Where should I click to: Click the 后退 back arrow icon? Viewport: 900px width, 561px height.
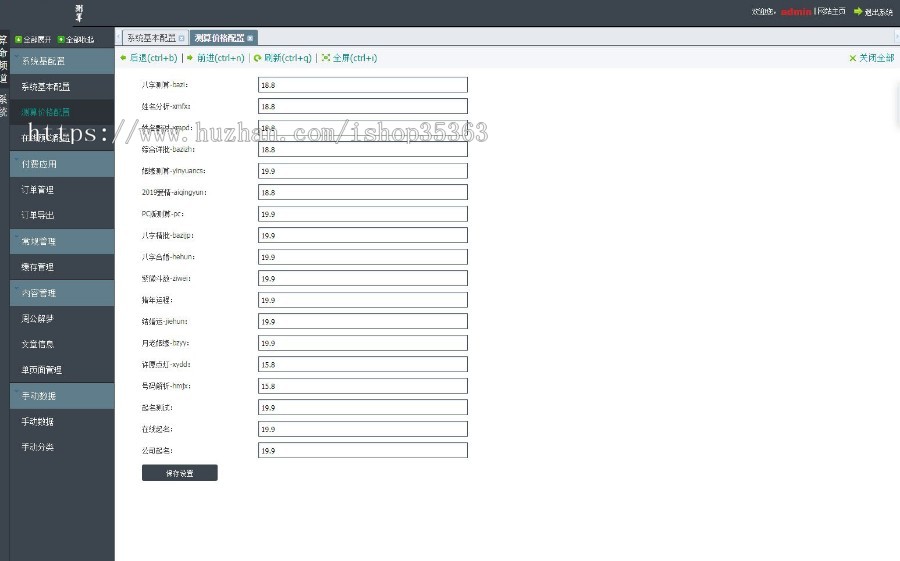[x=123, y=58]
